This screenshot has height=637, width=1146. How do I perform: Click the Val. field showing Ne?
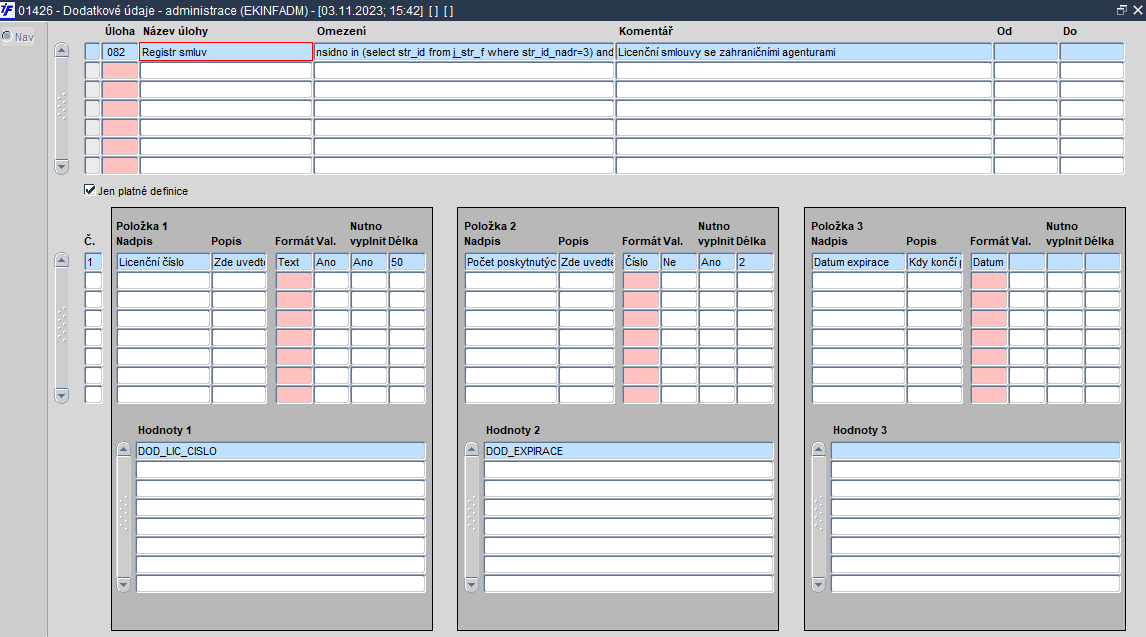click(678, 262)
